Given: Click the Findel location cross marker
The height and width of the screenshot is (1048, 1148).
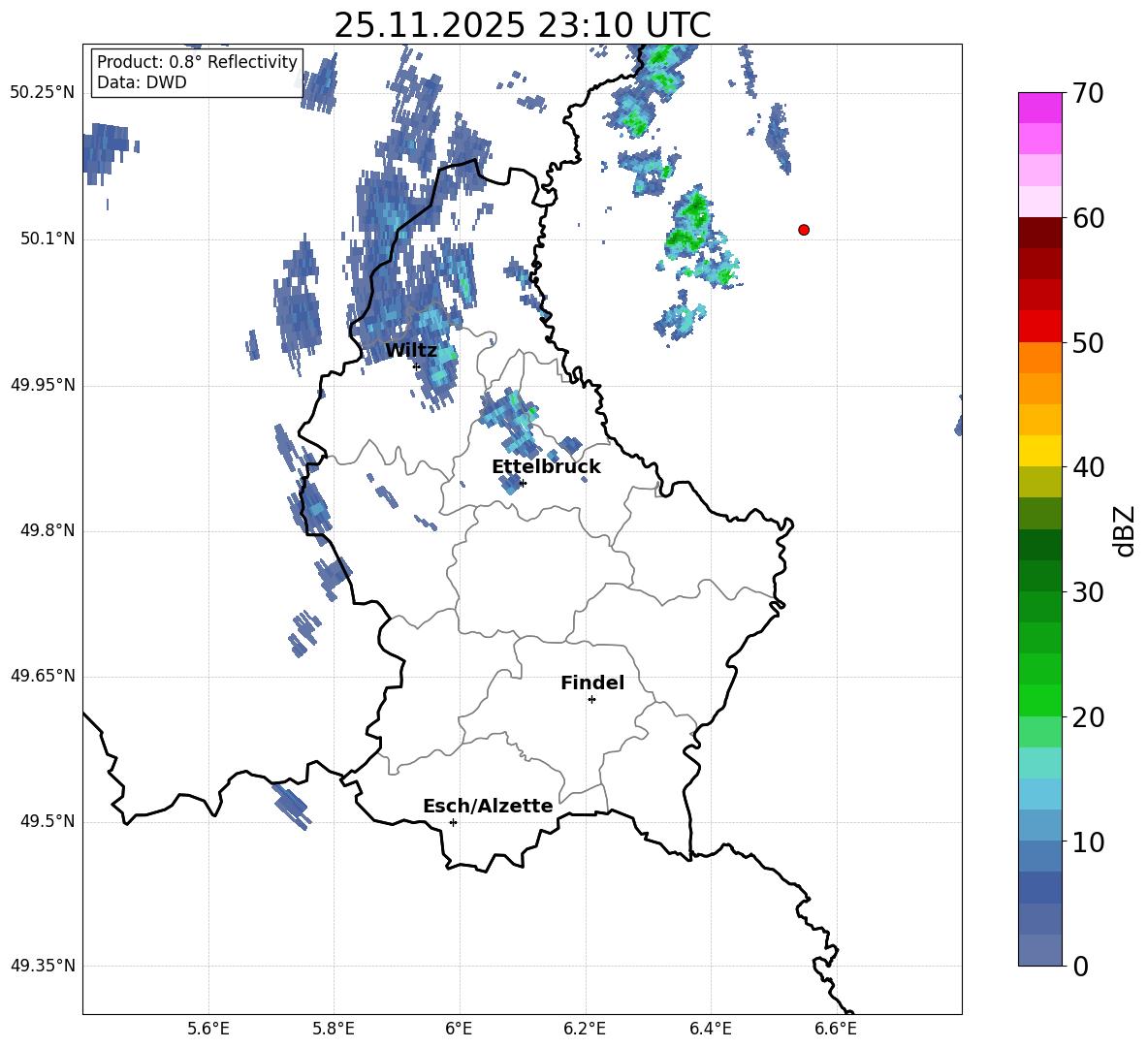Looking at the screenshot, I should (x=591, y=700).
